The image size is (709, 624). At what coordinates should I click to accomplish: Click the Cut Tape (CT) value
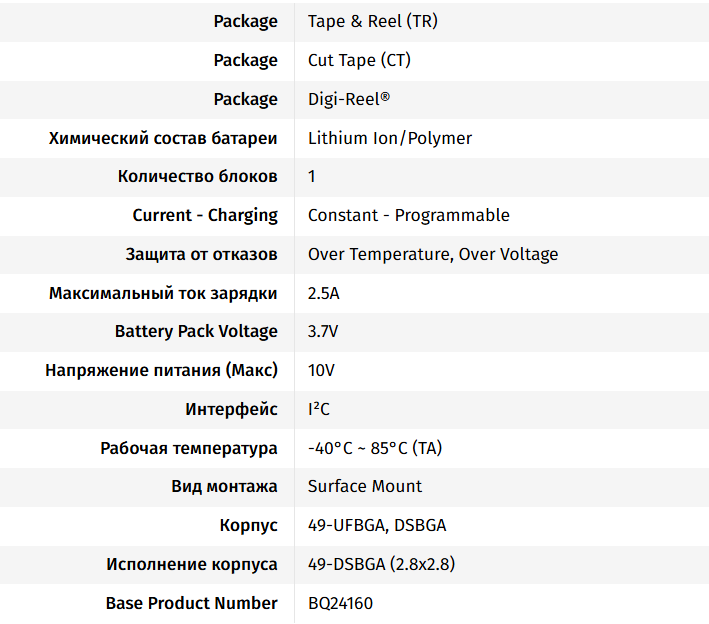359,60
